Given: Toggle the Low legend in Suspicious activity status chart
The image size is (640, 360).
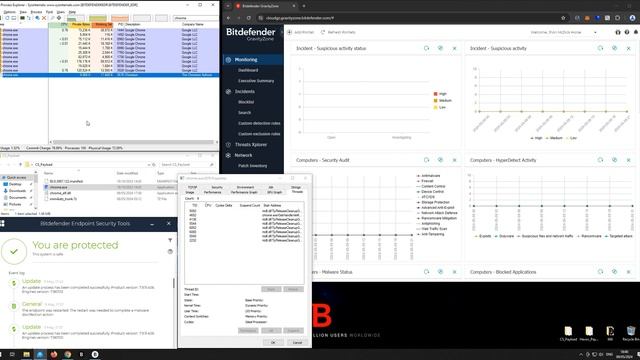Looking at the screenshot, I should coord(440,107).
